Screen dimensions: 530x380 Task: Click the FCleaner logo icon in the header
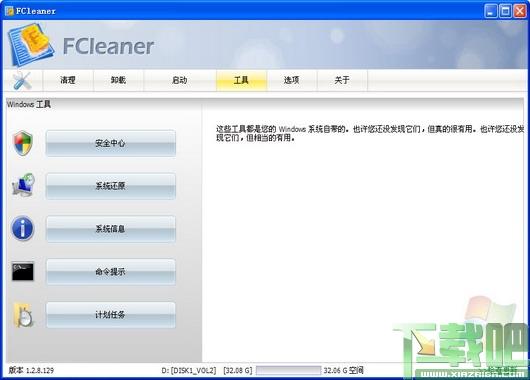pyautogui.click(x=31, y=45)
